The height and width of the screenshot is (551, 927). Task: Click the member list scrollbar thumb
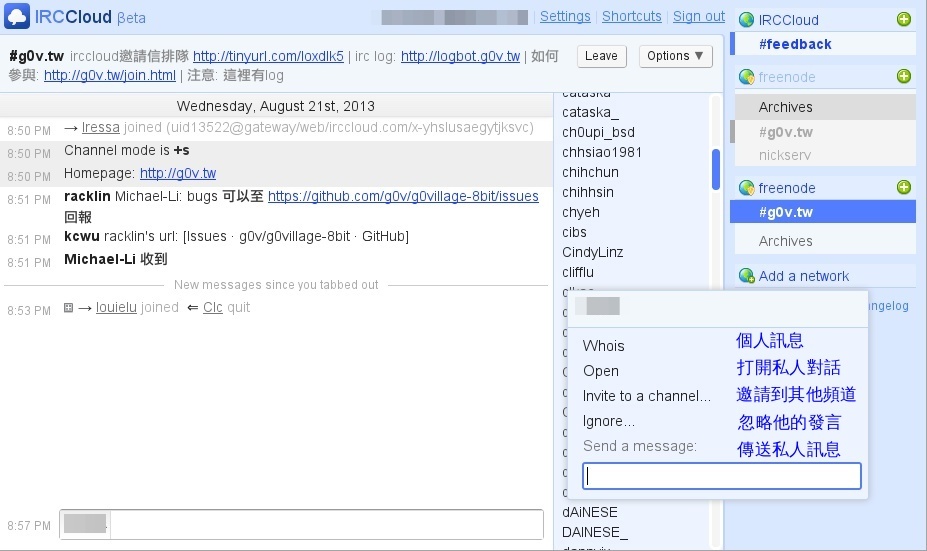(716, 170)
